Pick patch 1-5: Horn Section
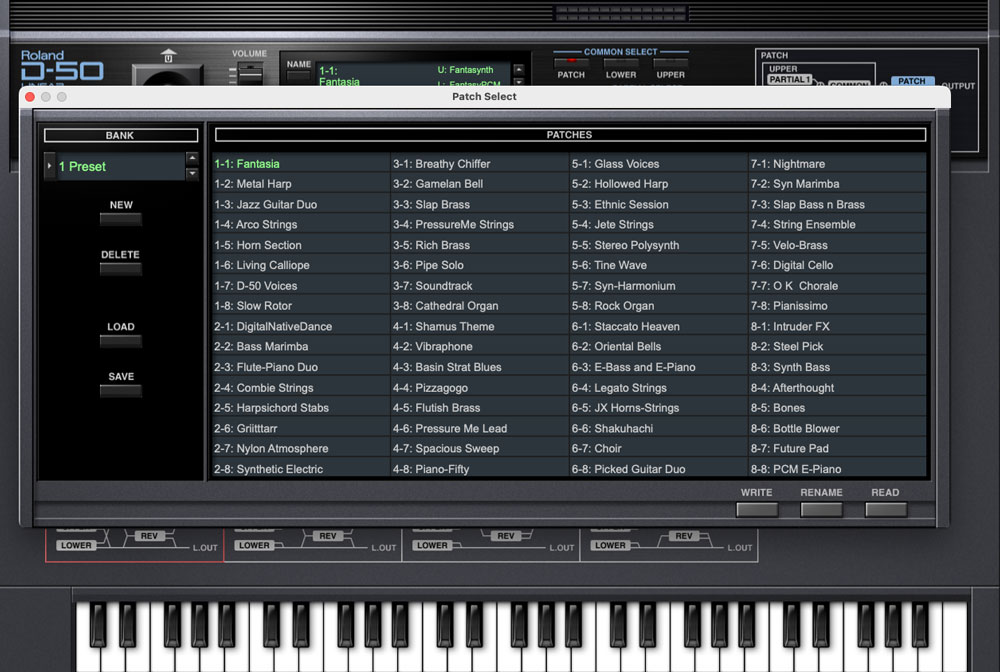The height and width of the screenshot is (672, 1000). (x=300, y=245)
